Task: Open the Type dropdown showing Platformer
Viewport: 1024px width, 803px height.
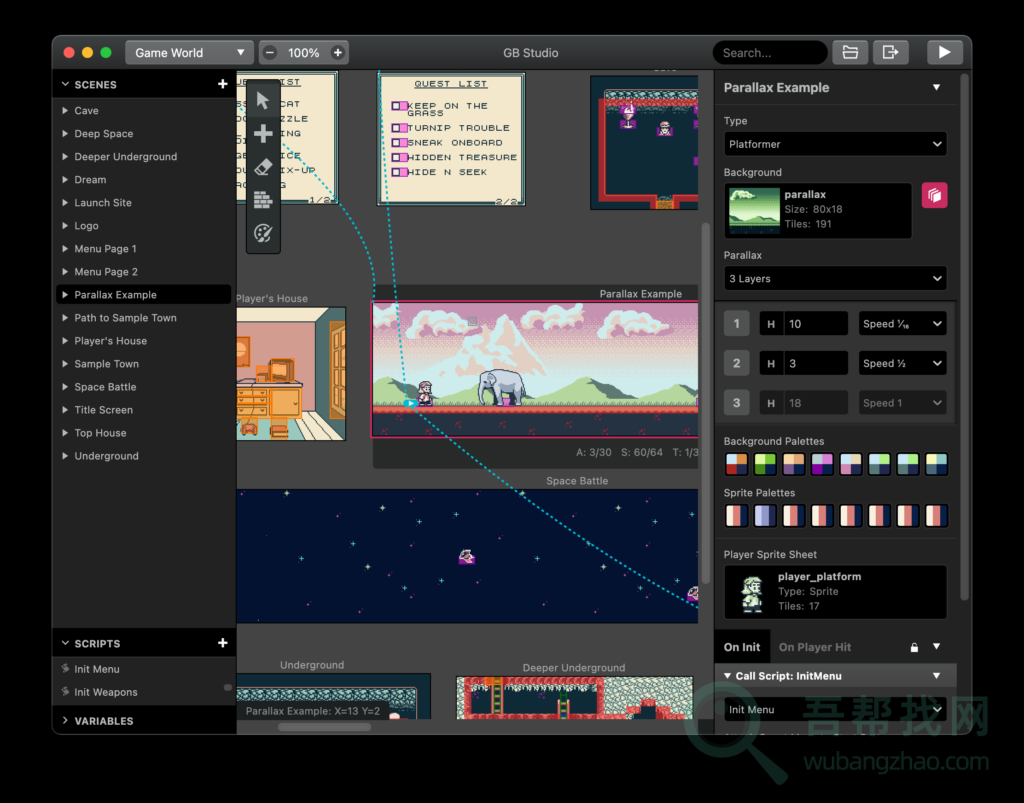Action: 835,144
